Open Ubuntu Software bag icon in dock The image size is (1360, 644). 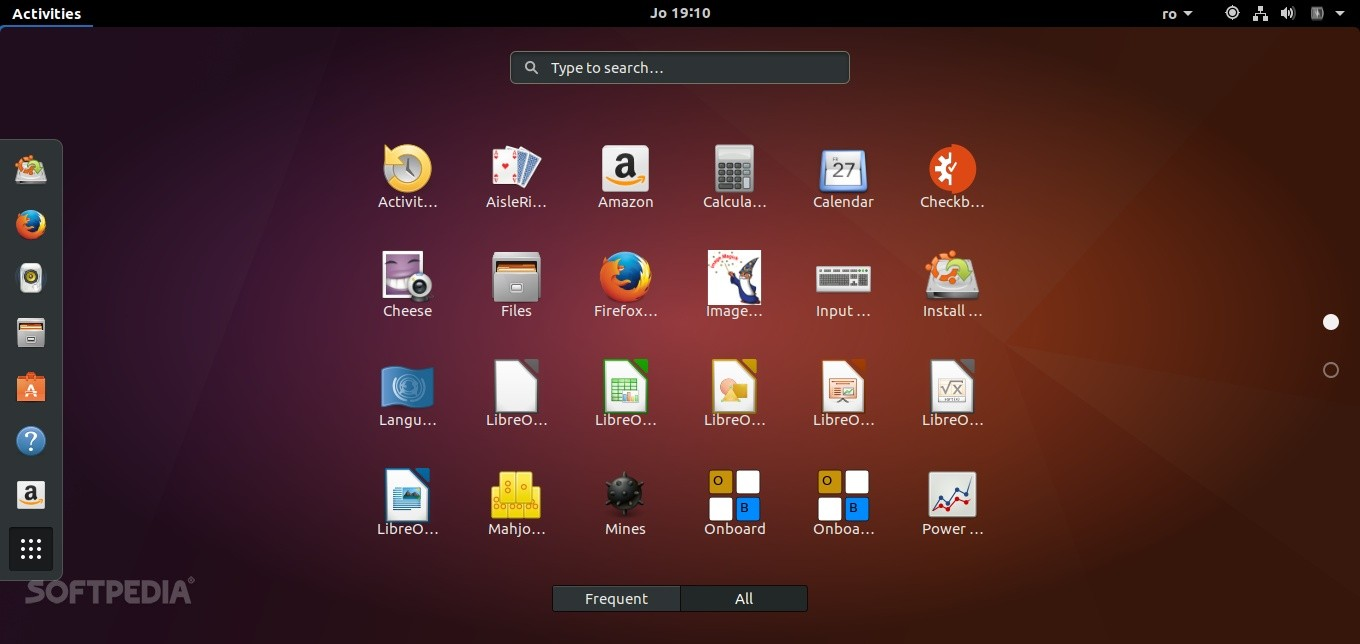31,386
